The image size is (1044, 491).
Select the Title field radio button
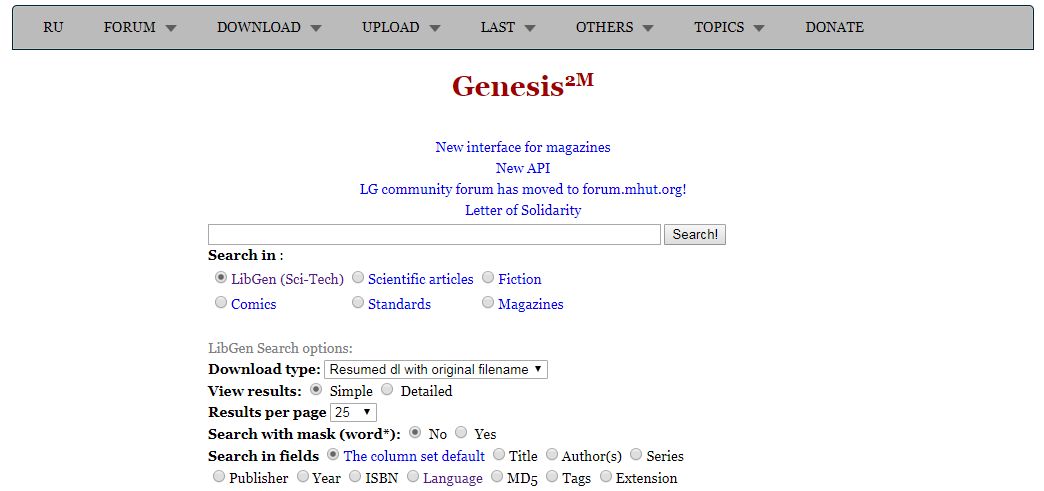pos(499,454)
